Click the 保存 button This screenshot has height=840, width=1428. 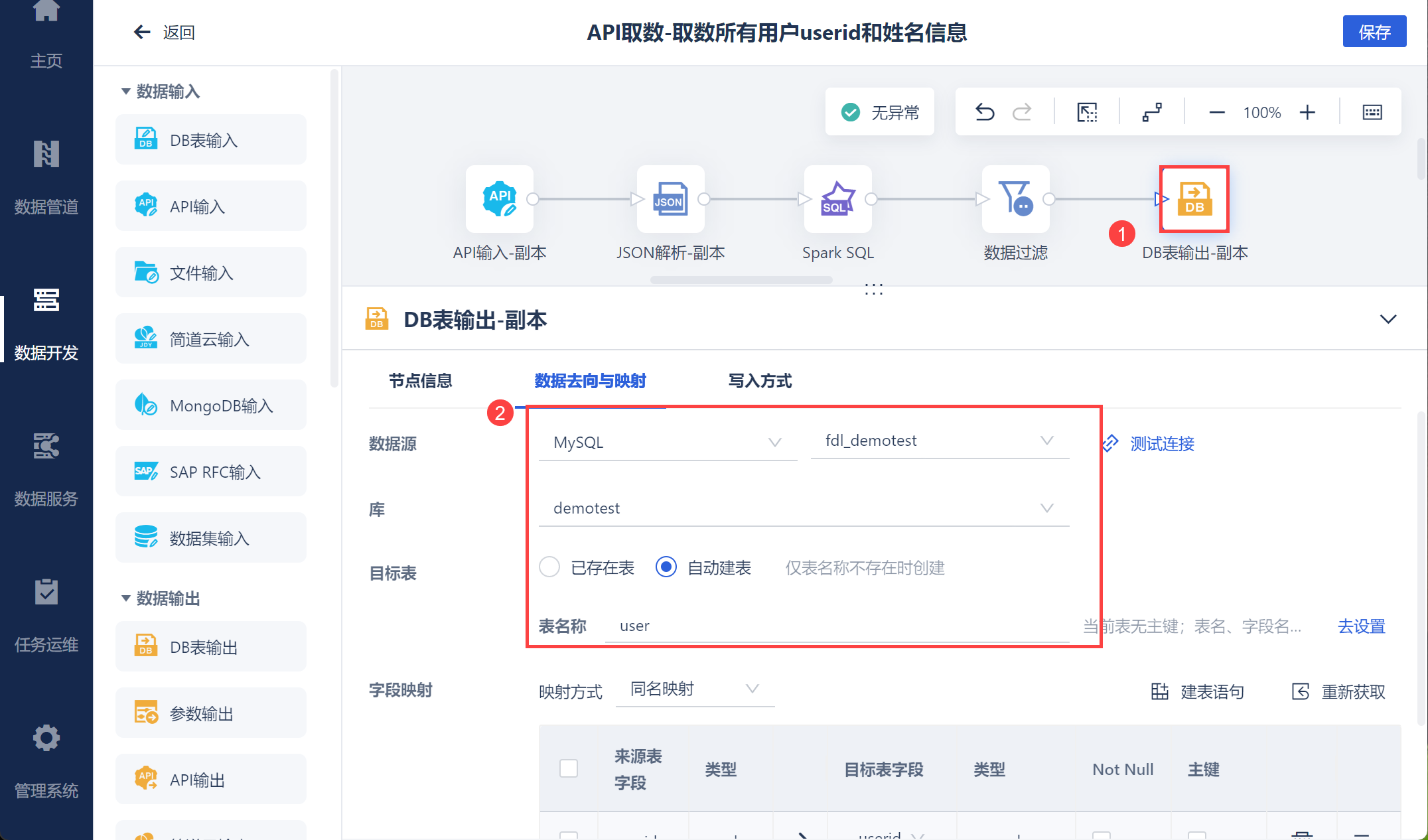[x=1374, y=32]
